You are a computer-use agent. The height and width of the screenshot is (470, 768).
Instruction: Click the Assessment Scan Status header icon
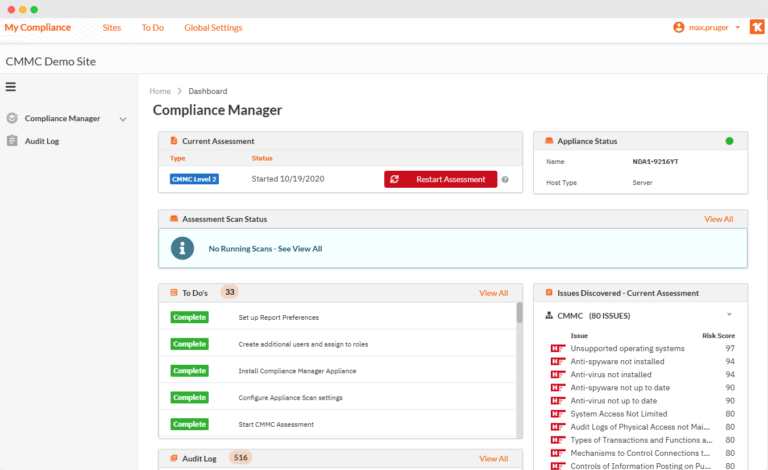pos(173,219)
